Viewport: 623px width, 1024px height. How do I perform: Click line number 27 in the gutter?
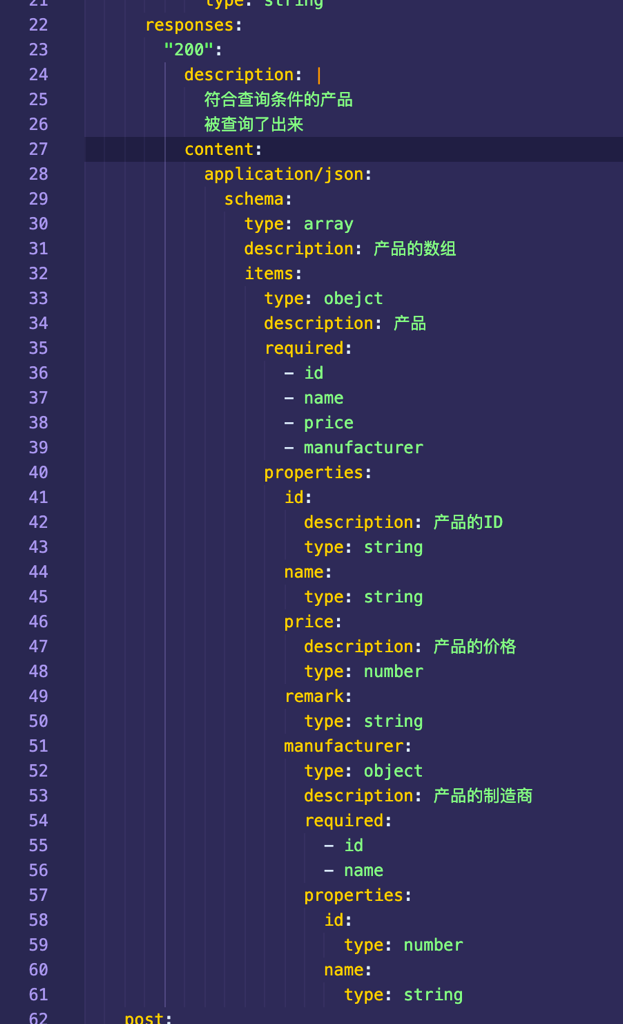[38, 149]
